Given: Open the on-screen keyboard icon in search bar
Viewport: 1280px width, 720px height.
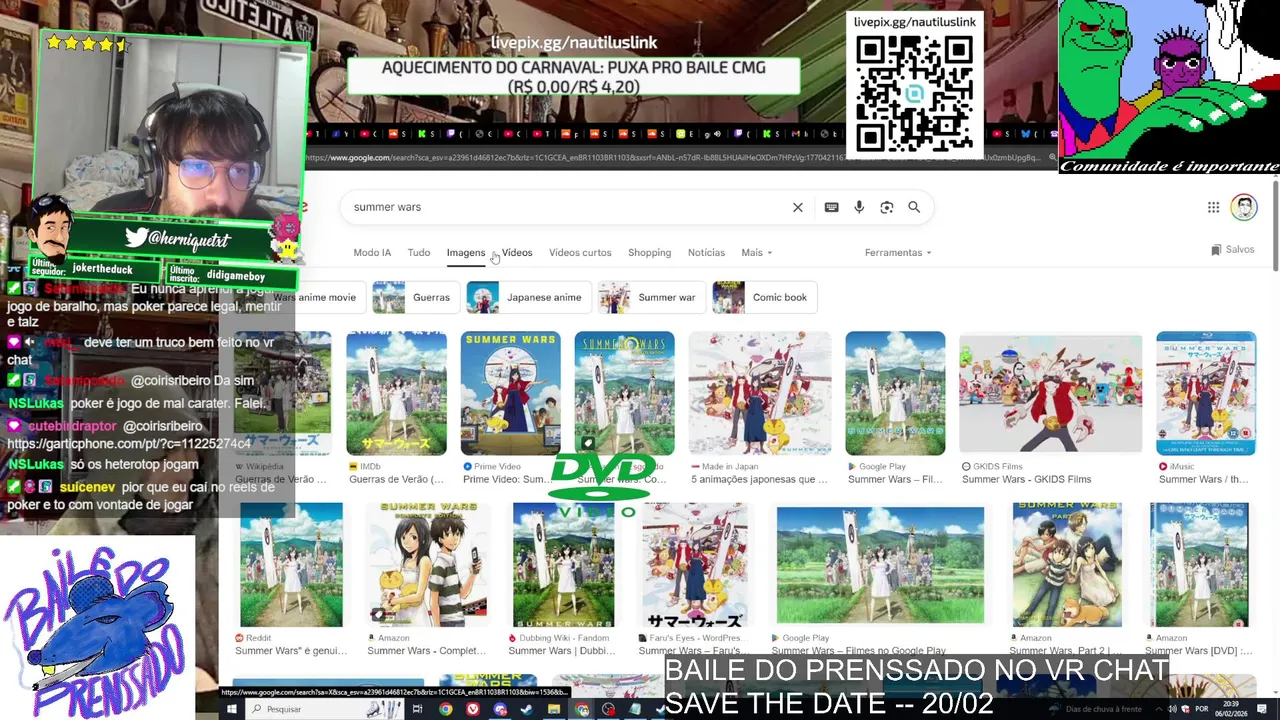Looking at the screenshot, I should pyautogui.click(x=831, y=207).
